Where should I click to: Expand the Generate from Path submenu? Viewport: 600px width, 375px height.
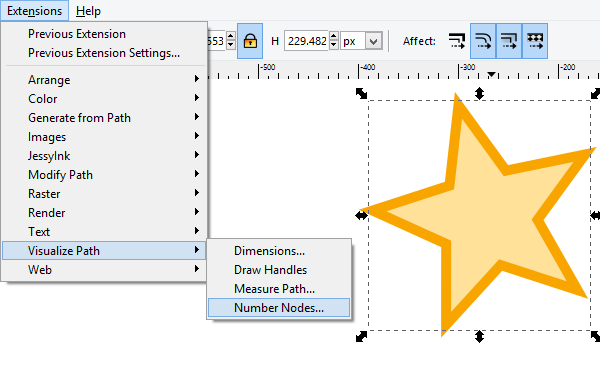(x=104, y=117)
